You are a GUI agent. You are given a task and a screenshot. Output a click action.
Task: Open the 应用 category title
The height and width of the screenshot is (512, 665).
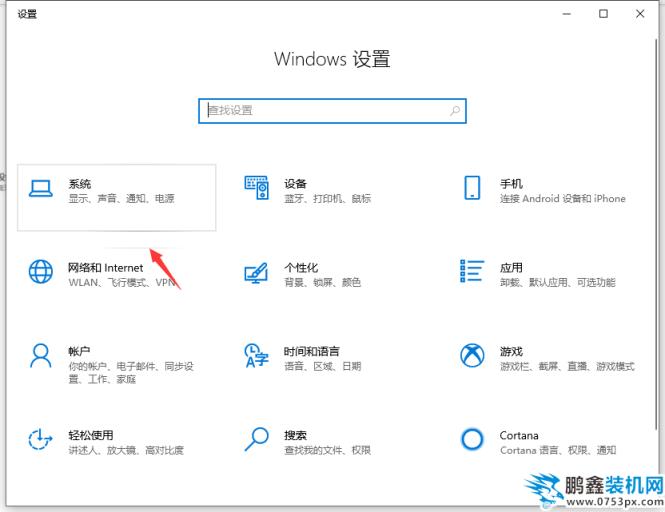[x=511, y=268]
